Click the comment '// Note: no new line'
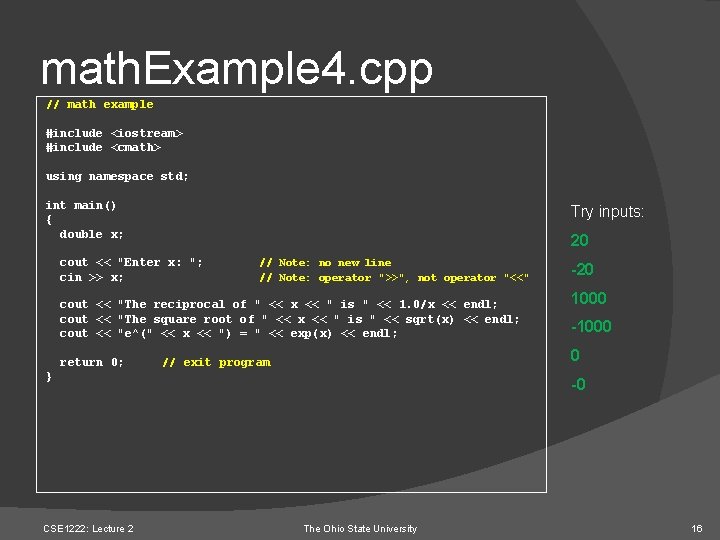This screenshot has width=720, height=540. tap(326, 263)
